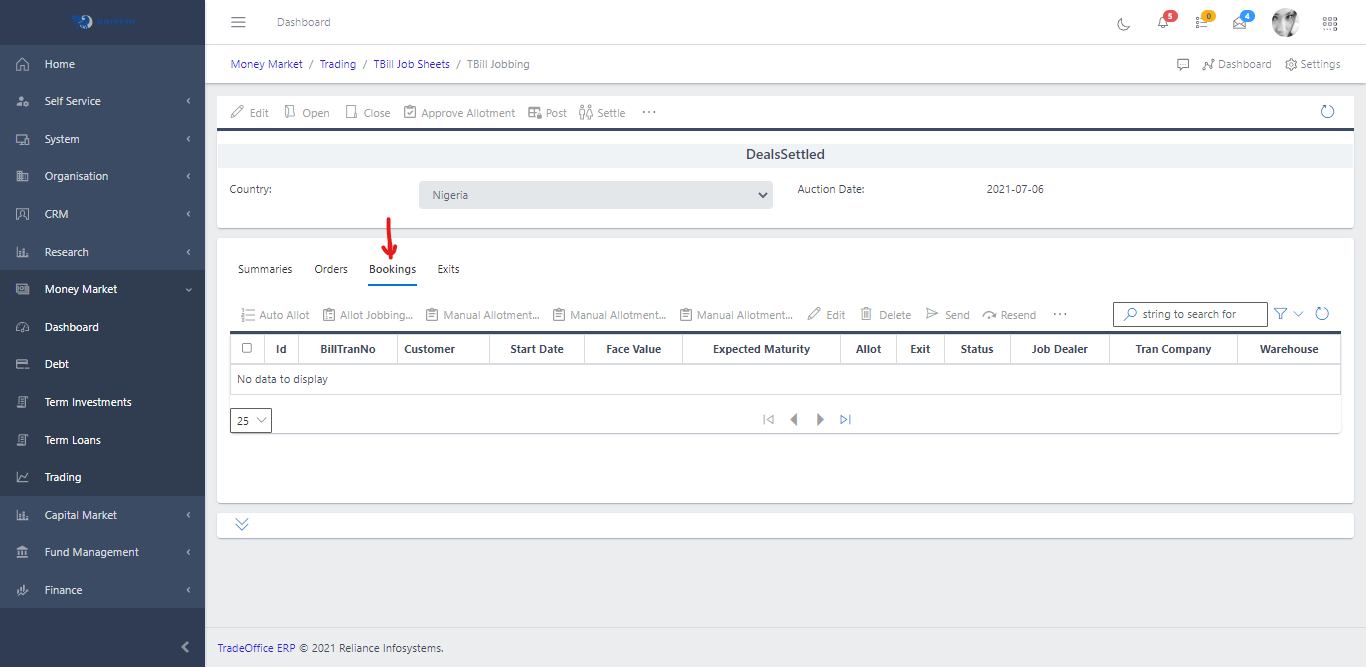Image resolution: width=1366 pixels, height=667 pixels.
Task: Click the hamburger menu icon
Action: [x=238, y=22]
